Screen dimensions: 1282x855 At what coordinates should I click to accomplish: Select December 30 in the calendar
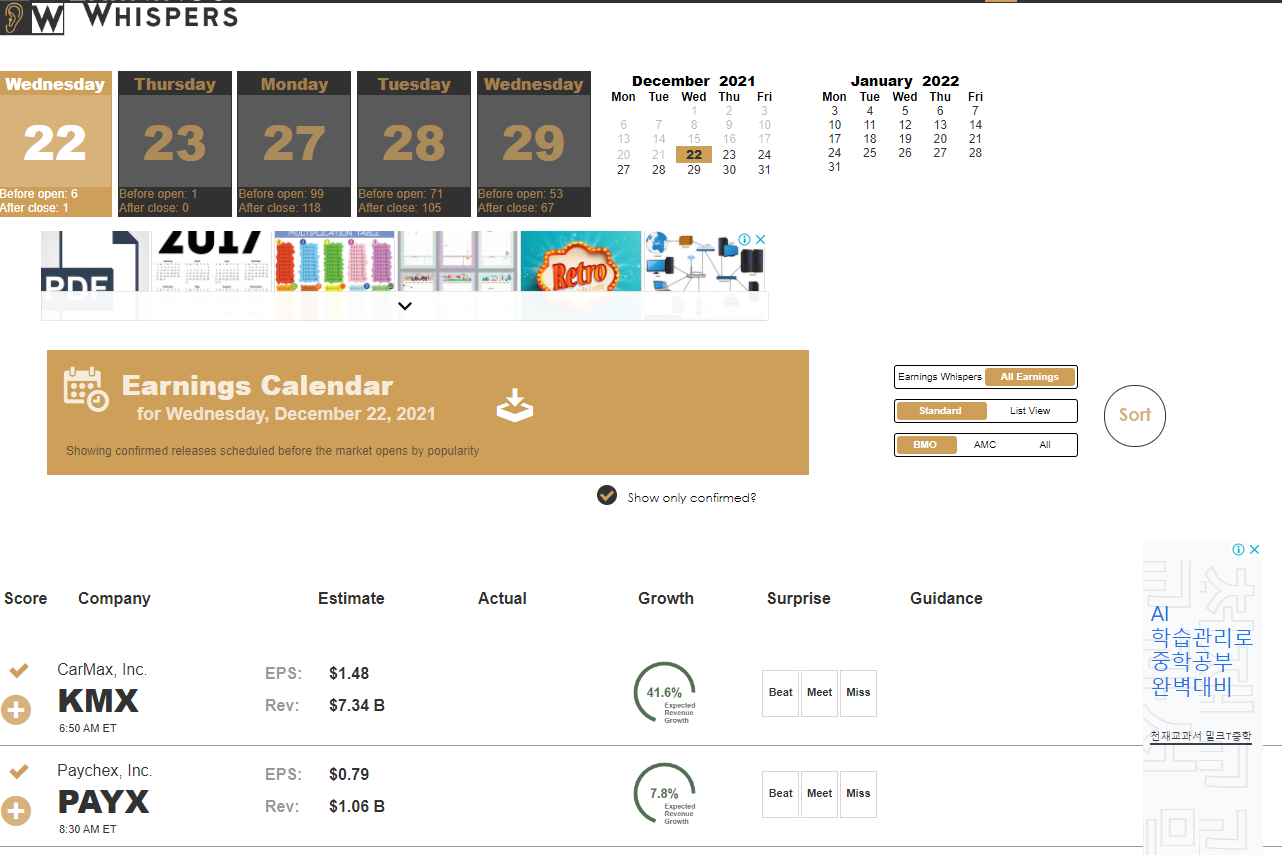click(x=729, y=170)
